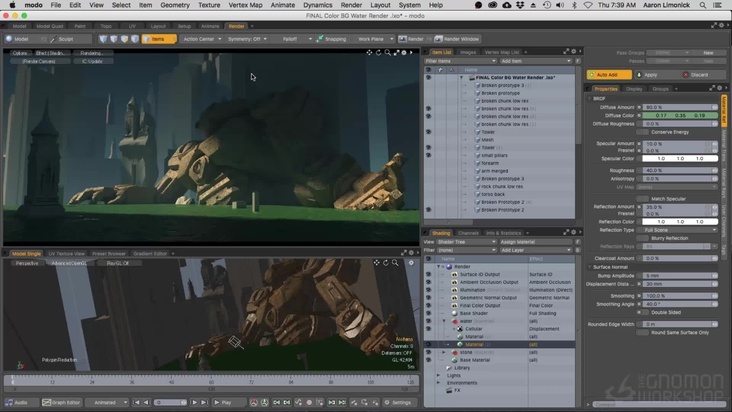The width and height of the screenshot is (732, 412).
Task: Click the render viewport rotate icon
Action: (379, 53)
